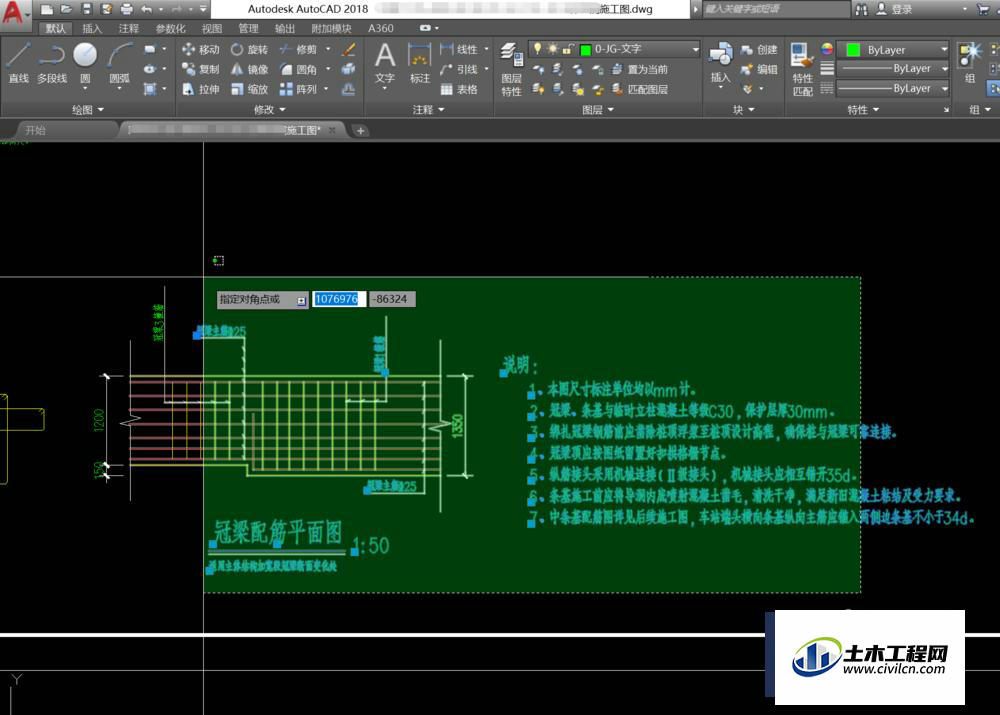Open the layer dropdown showing 0-JG-文字
1000x715 pixels.
pos(614,49)
